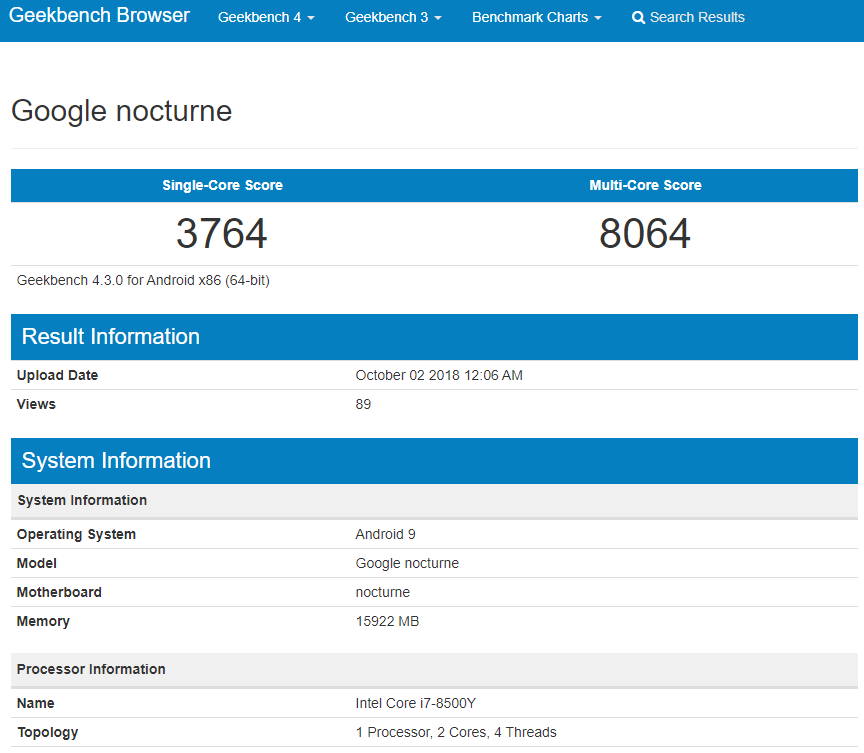Click the Views label
864x753 pixels.
(x=36, y=404)
